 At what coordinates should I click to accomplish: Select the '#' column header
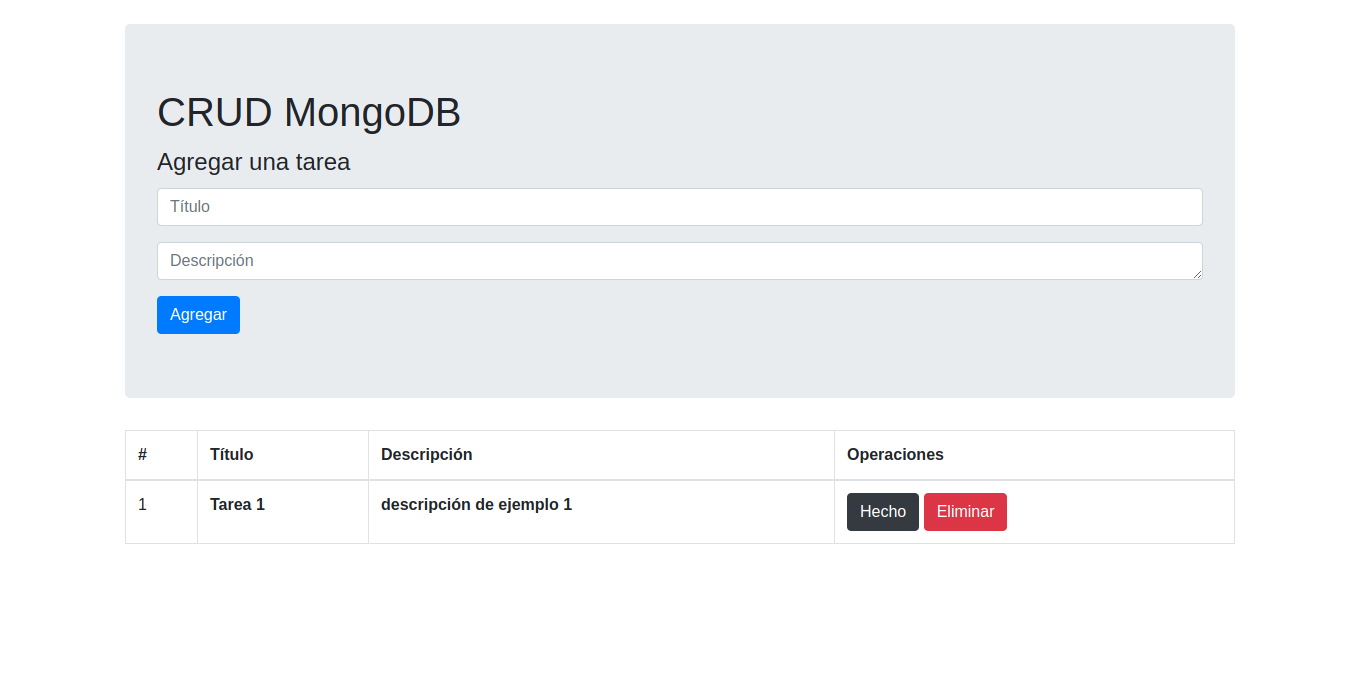tap(161, 455)
